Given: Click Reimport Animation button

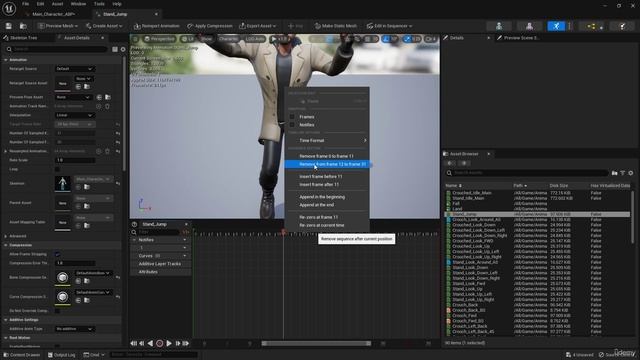Looking at the screenshot, I should point(157,26).
